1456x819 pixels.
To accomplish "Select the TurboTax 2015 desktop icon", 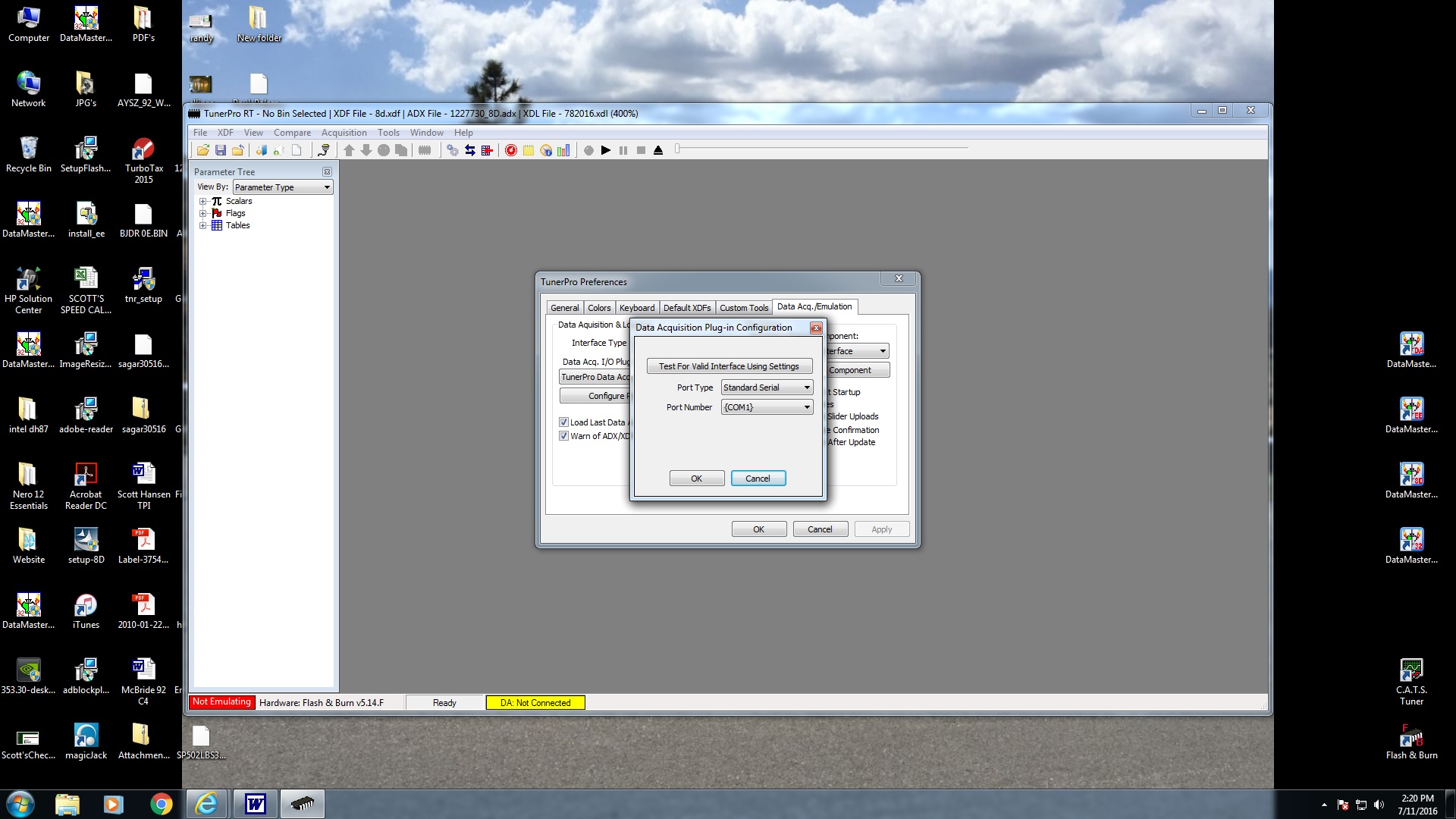I will click(143, 160).
